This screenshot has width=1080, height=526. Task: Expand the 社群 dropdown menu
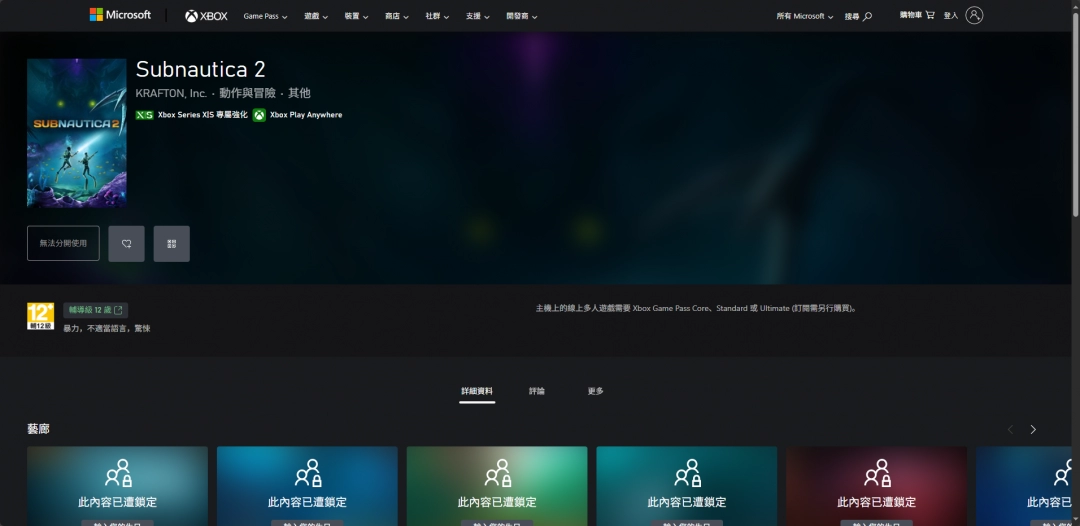(437, 16)
